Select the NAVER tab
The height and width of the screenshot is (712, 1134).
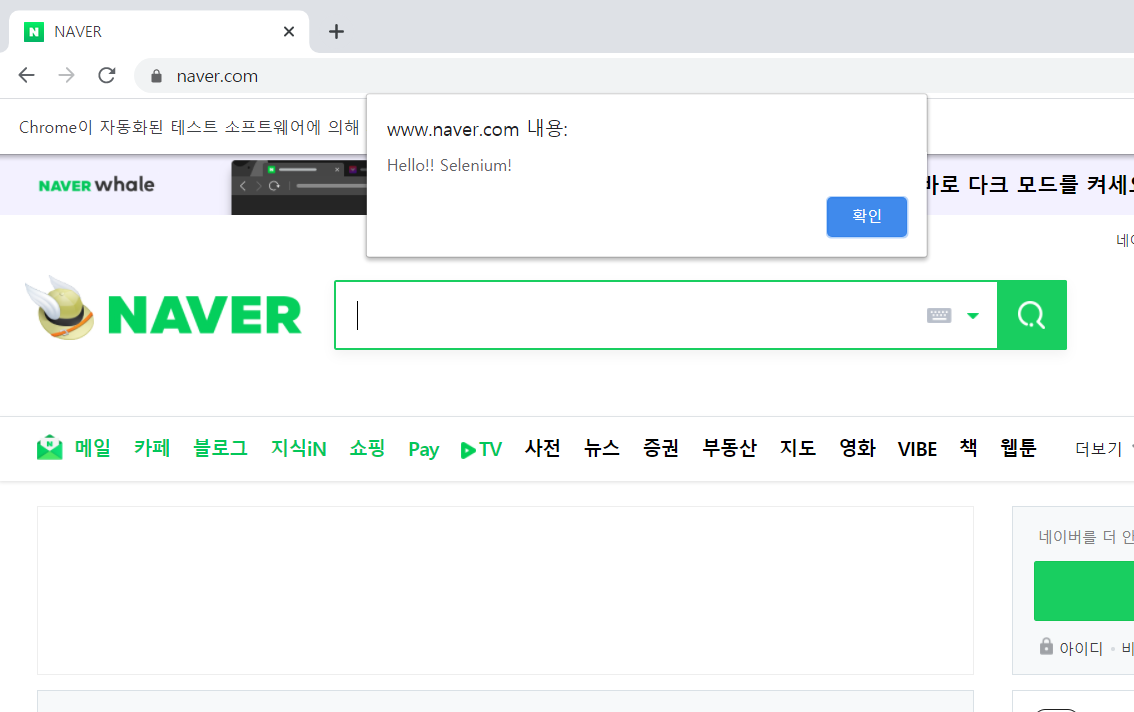point(159,32)
